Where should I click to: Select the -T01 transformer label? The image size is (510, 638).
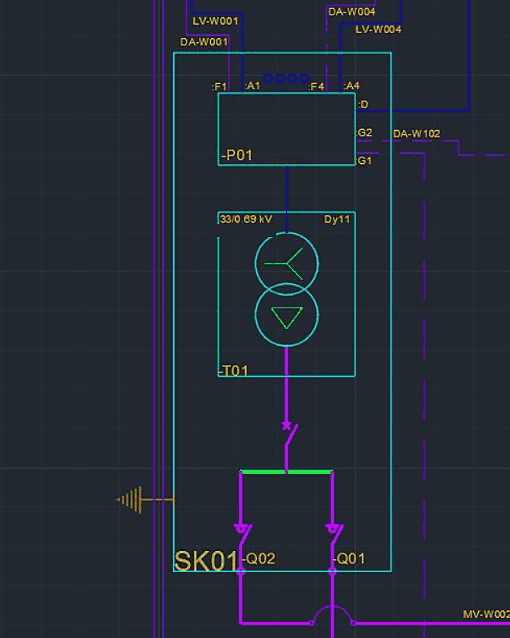[x=233, y=371]
